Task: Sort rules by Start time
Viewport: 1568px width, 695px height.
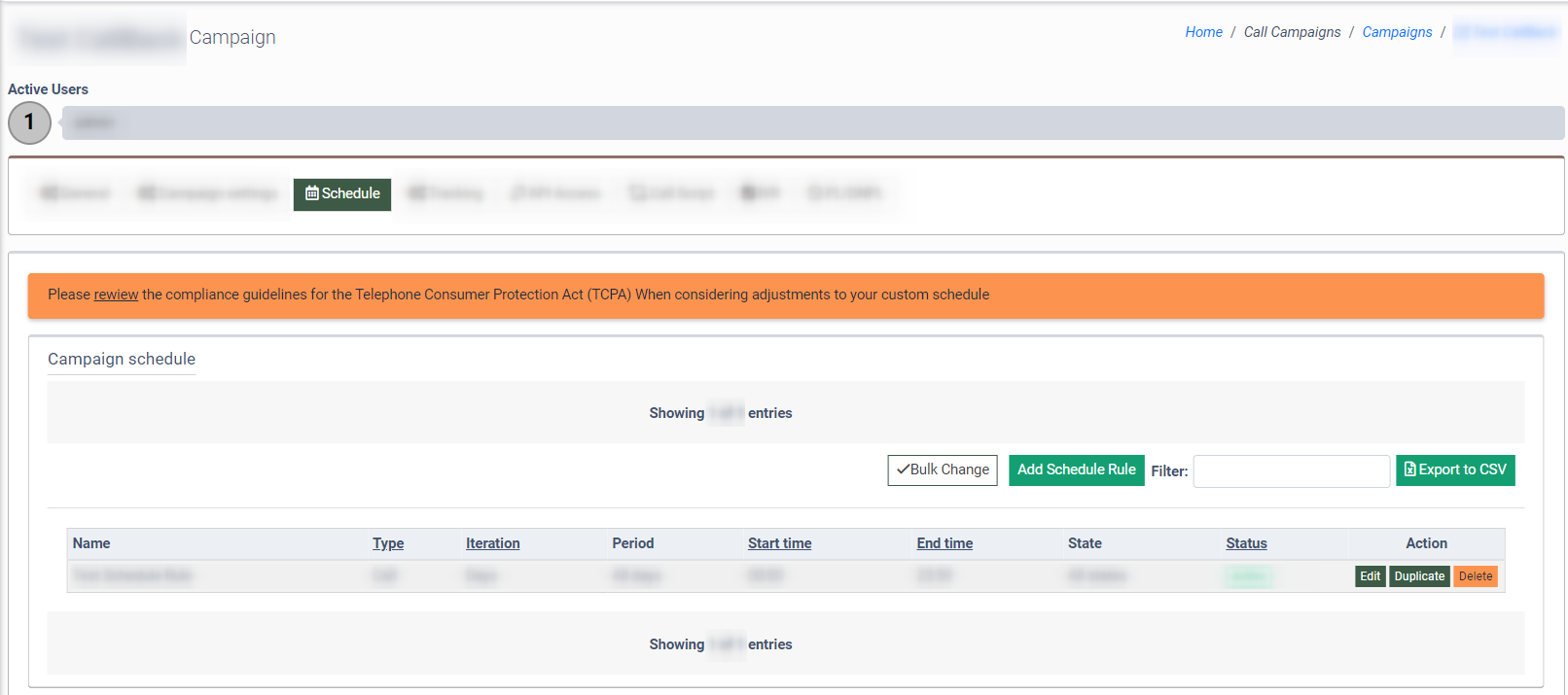Action: point(779,543)
